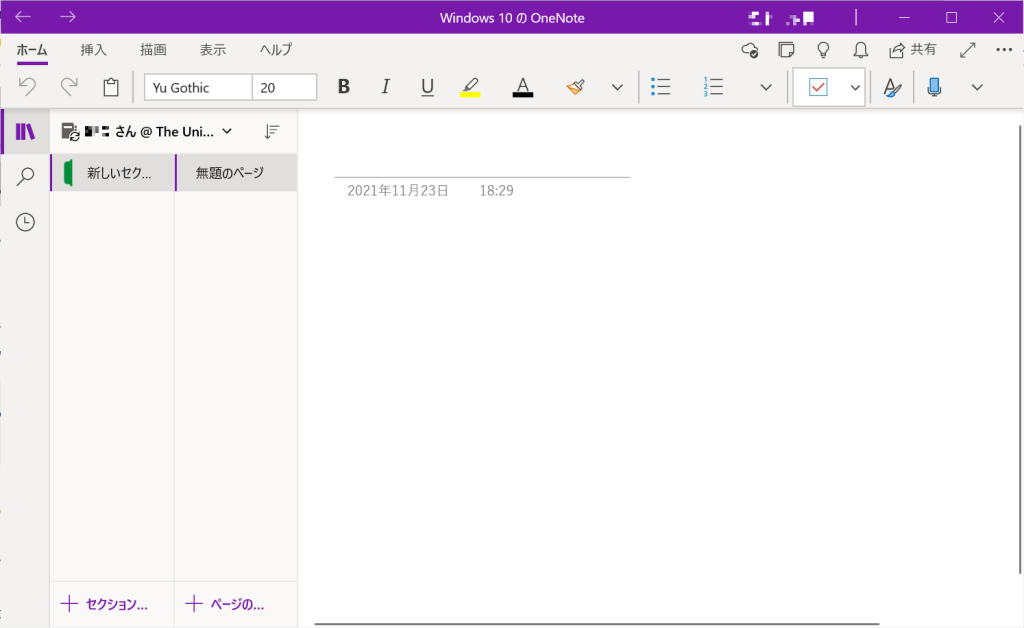Click the time 18:29
The image size is (1024, 628).
[x=496, y=191]
